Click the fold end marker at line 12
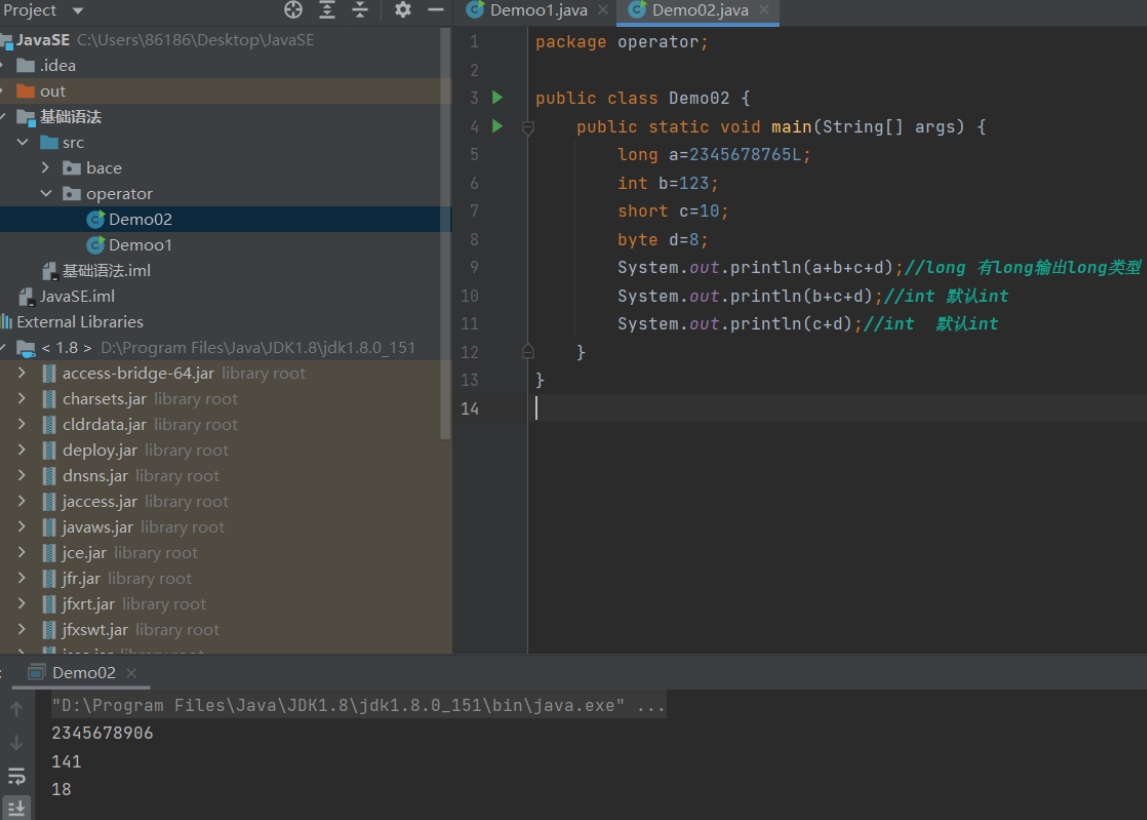This screenshot has width=1147, height=820. (527, 352)
